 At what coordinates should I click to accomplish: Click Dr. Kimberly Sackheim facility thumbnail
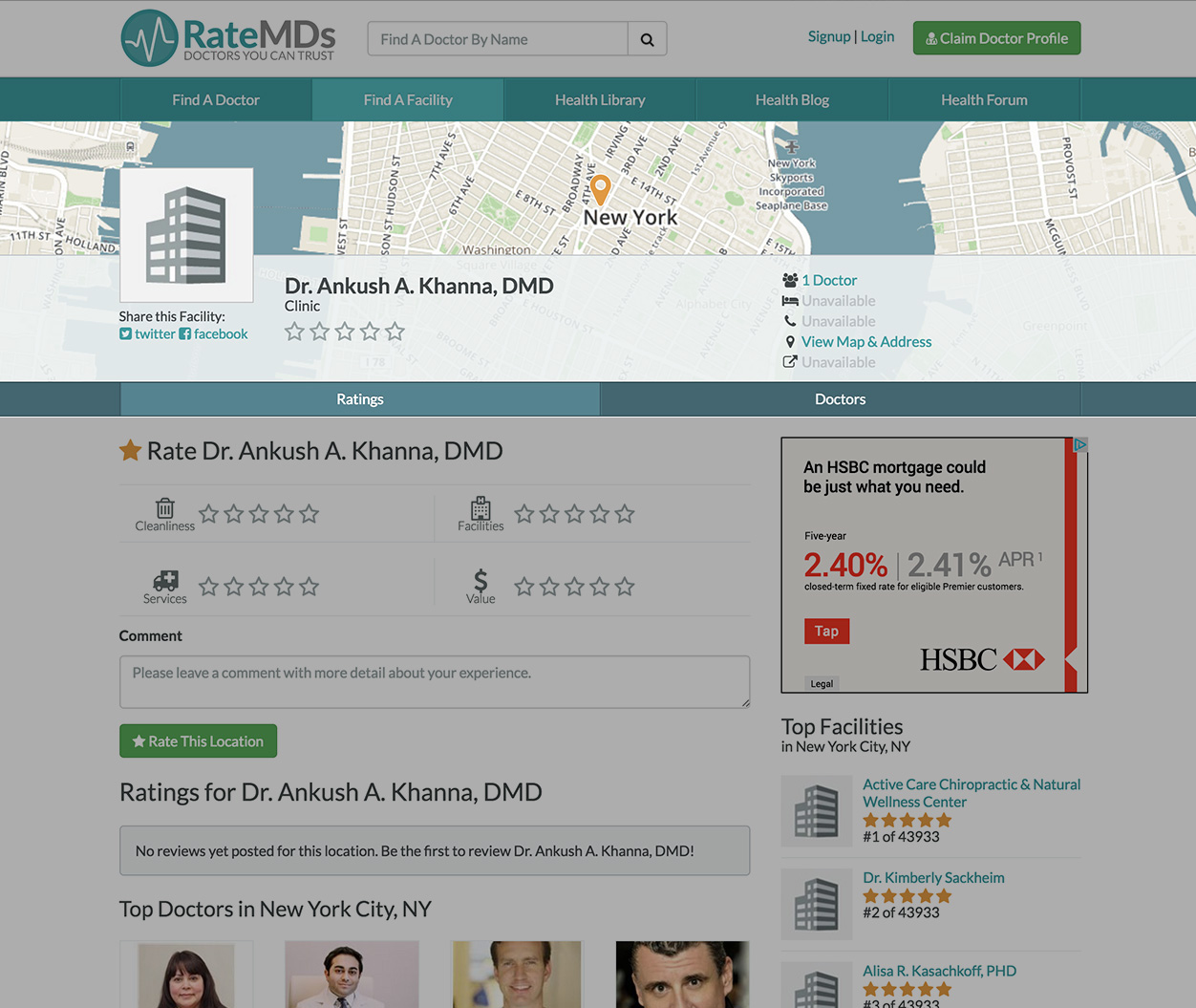pyautogui.click(x=817, y=904)
